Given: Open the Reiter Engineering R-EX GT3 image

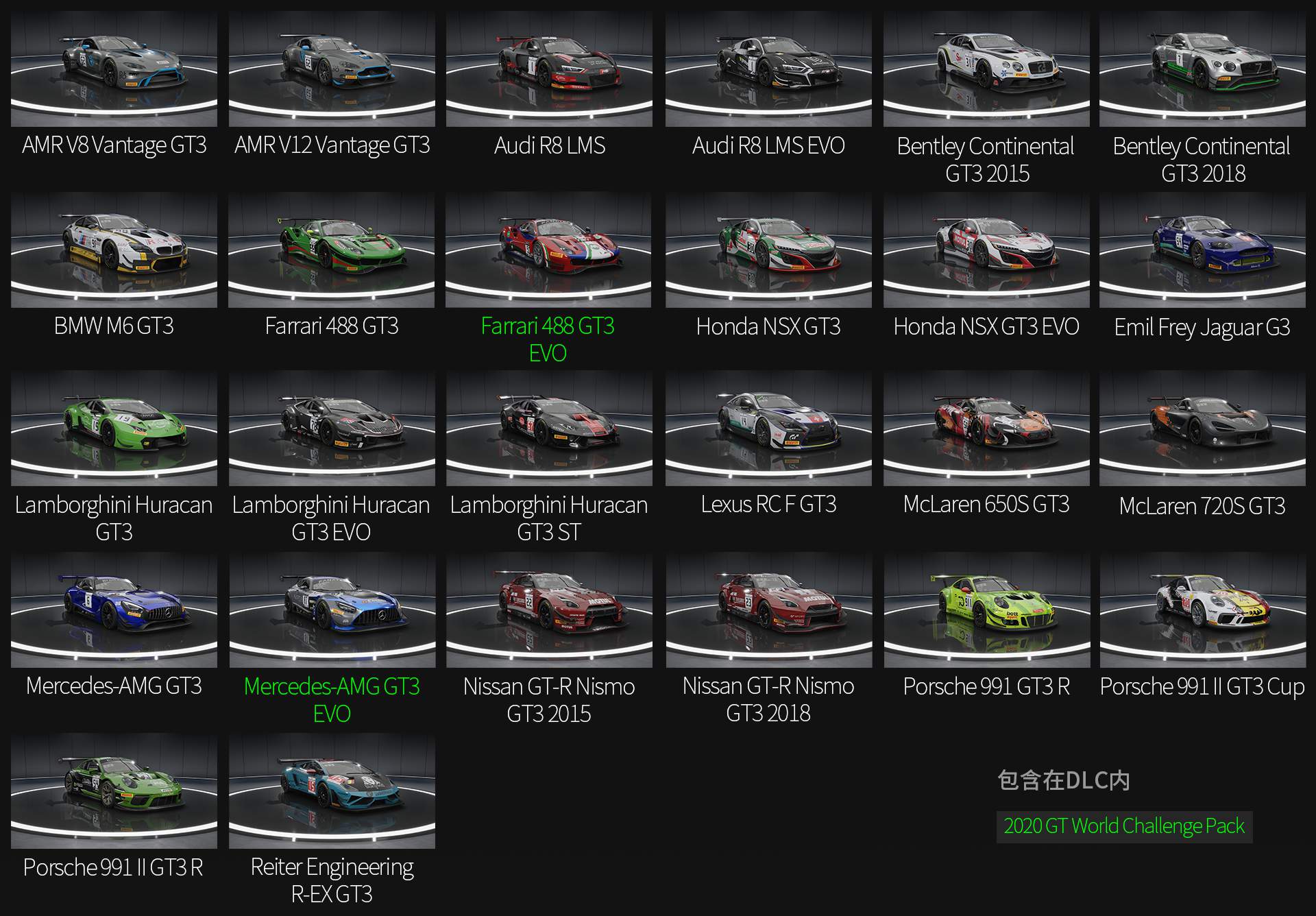Looking at the screenshot, I should tap(332, 791).
